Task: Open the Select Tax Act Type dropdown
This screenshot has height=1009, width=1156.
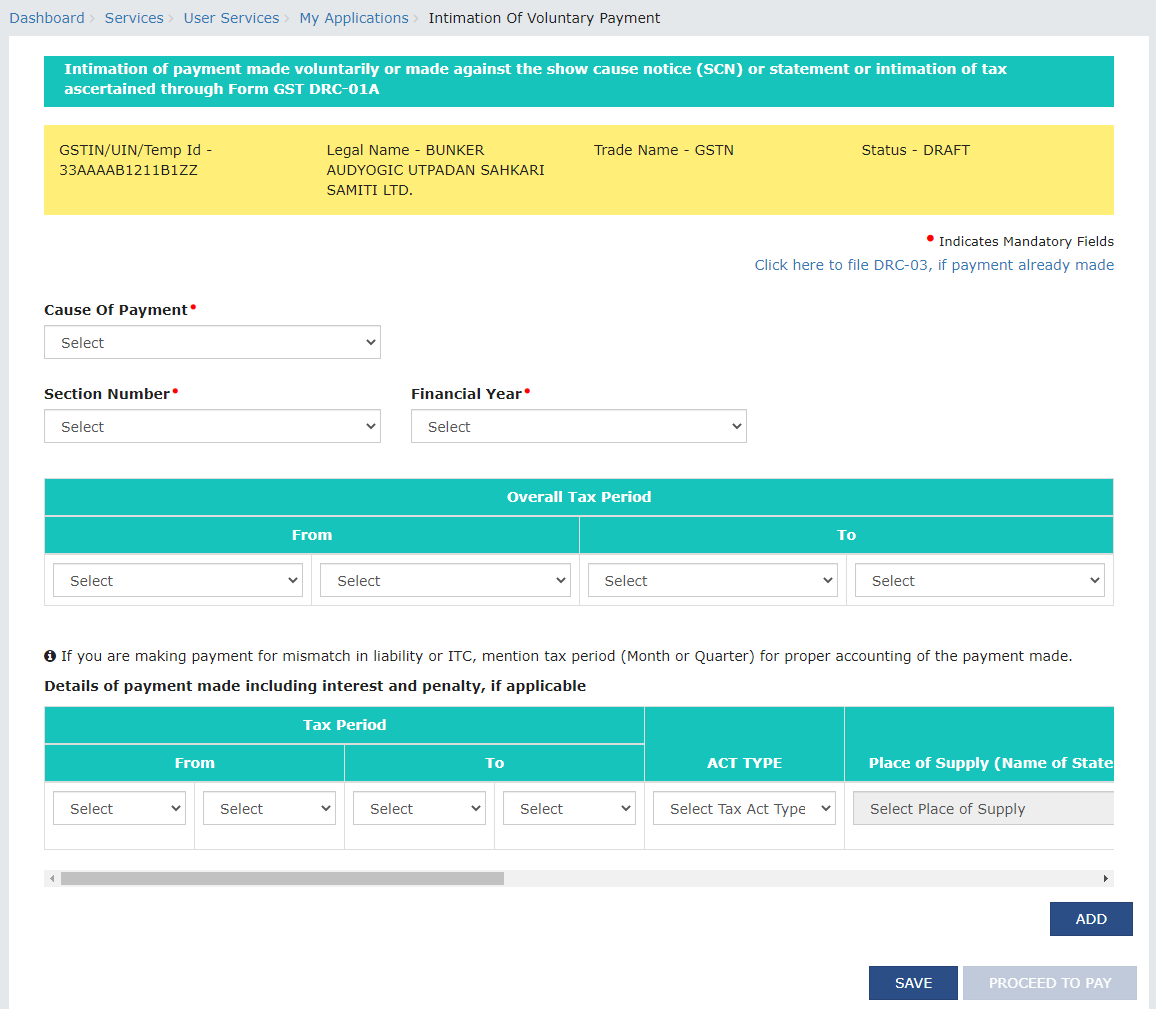Action: point(744,808)
